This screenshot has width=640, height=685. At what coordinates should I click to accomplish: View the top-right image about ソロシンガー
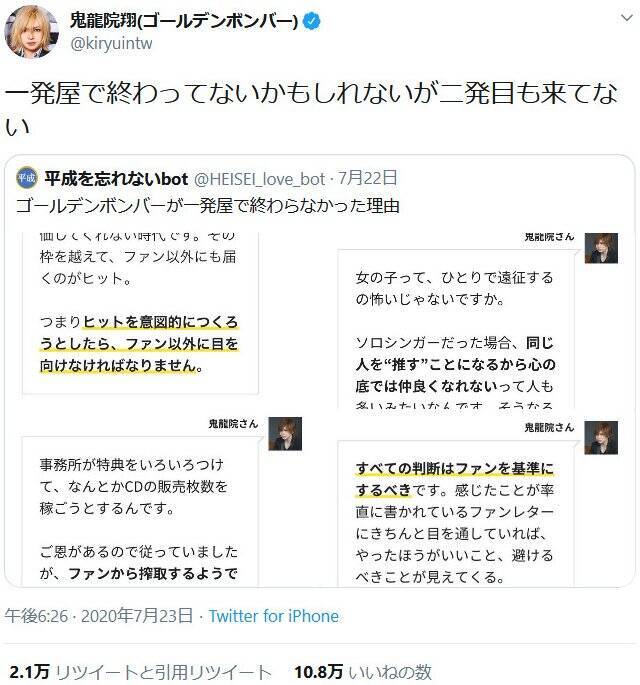pyautogui.click(x=477, y=320)
